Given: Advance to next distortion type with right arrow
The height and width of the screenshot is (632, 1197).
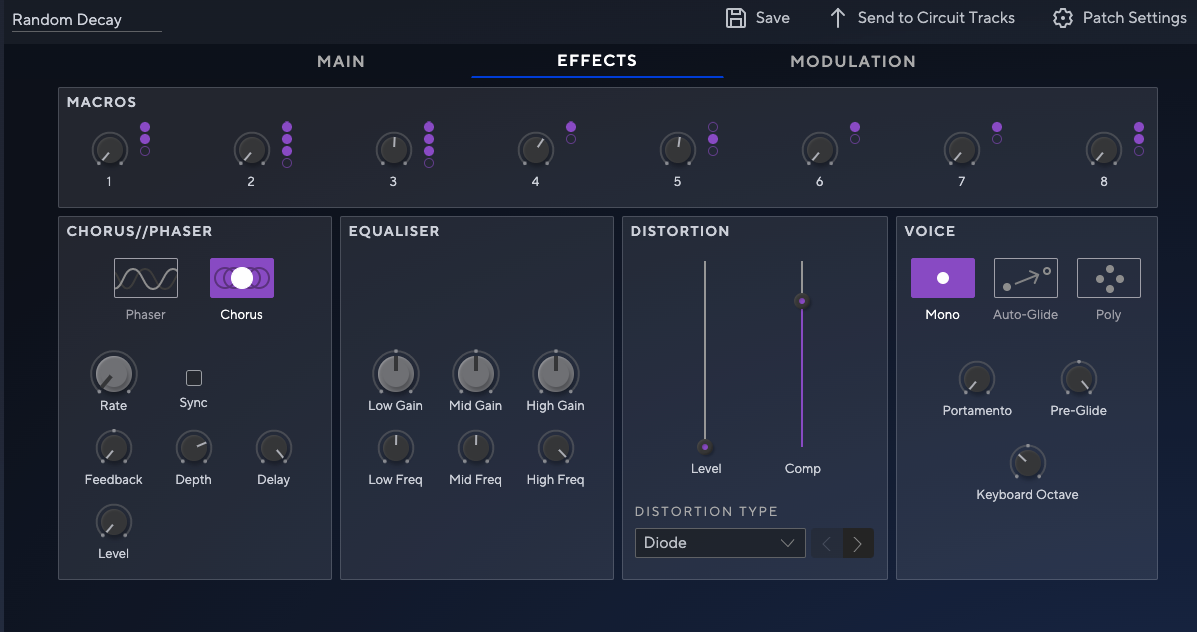Looking at the screenshot, I should point(857,542).
